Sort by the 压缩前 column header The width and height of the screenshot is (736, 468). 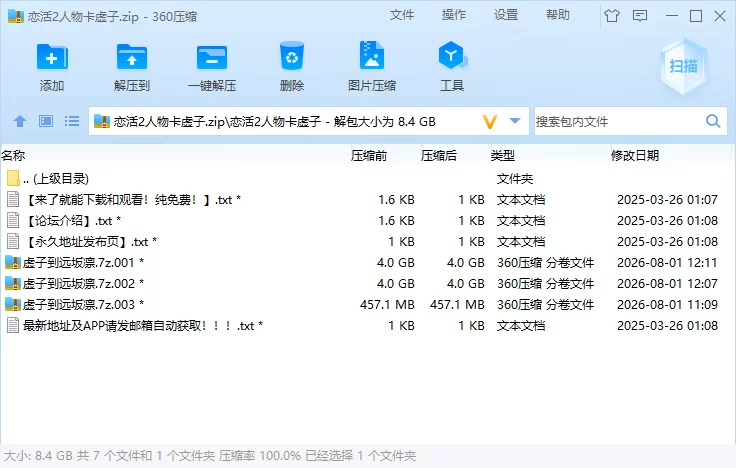(369, 155)
